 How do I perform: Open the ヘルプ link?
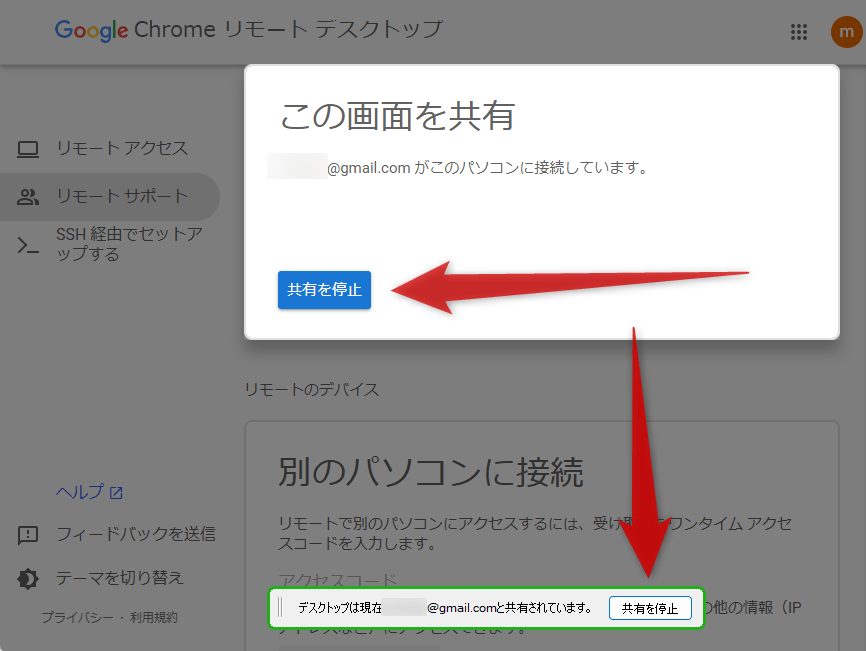80,491
